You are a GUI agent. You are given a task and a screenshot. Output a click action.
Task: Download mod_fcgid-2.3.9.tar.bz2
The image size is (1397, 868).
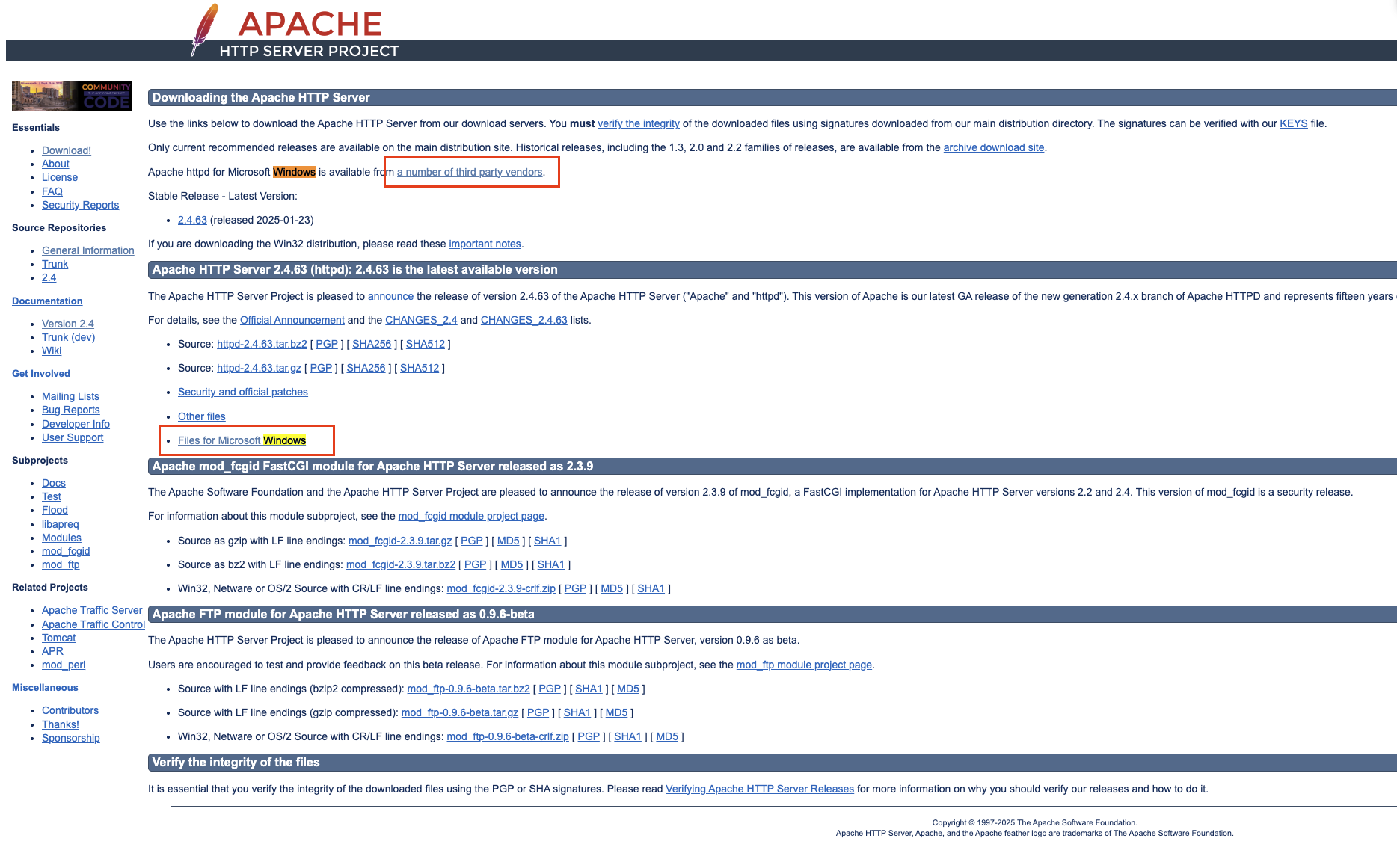401,564
